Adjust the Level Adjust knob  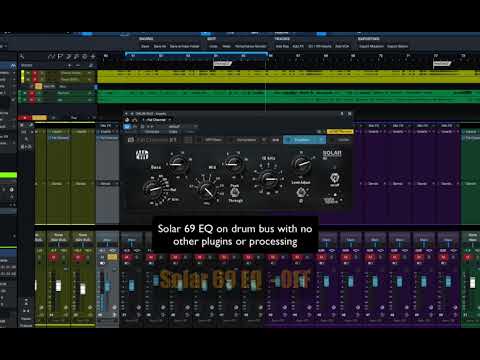click(301, 165)
